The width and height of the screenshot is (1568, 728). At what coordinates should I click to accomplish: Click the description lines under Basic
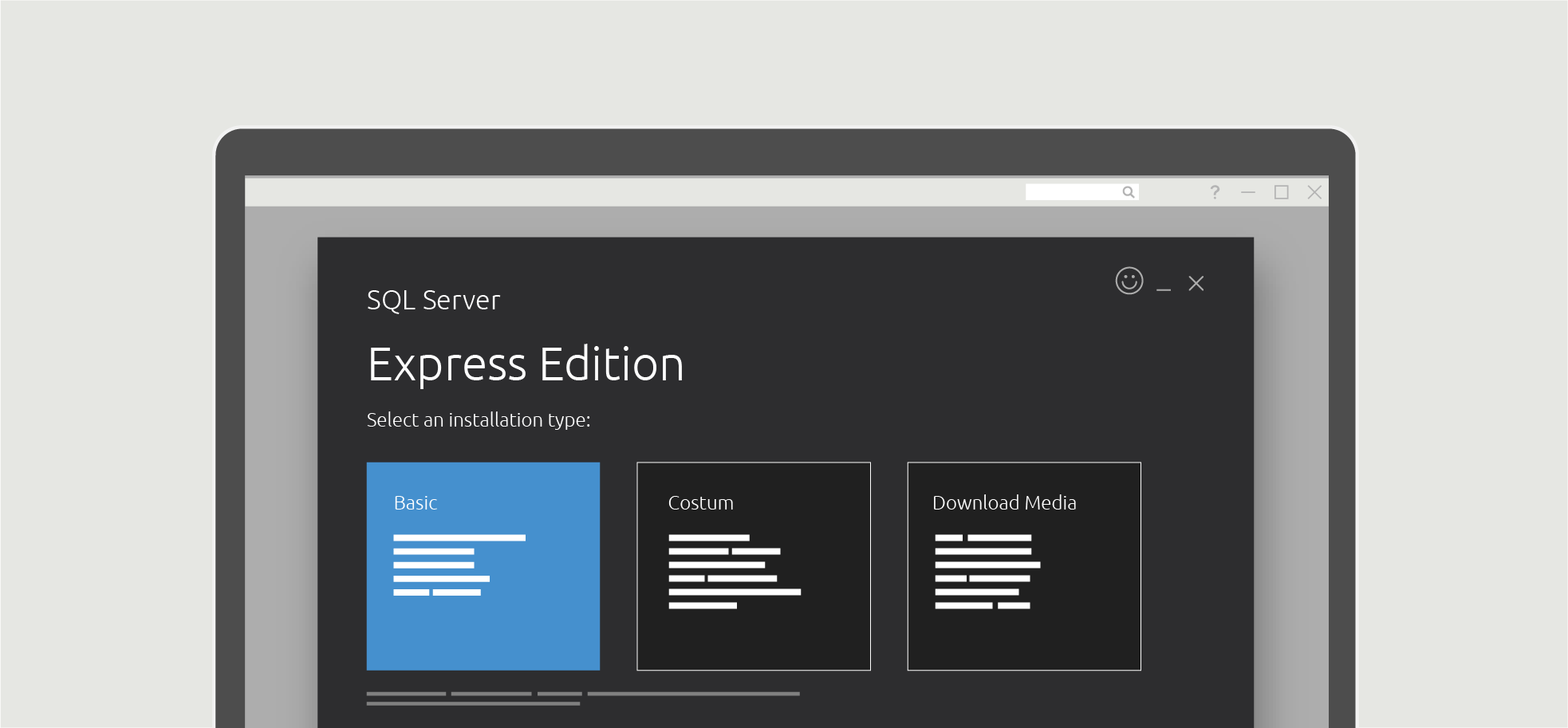coord(459,565)
